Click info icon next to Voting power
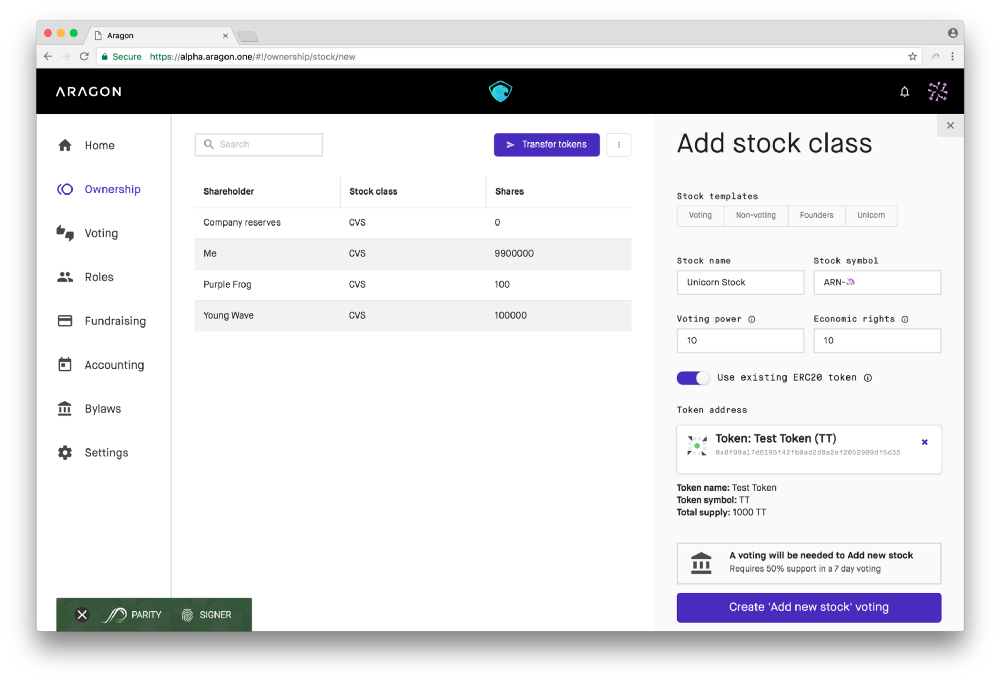Screen dimensions: 1000x683 click(x=752, y=319)
